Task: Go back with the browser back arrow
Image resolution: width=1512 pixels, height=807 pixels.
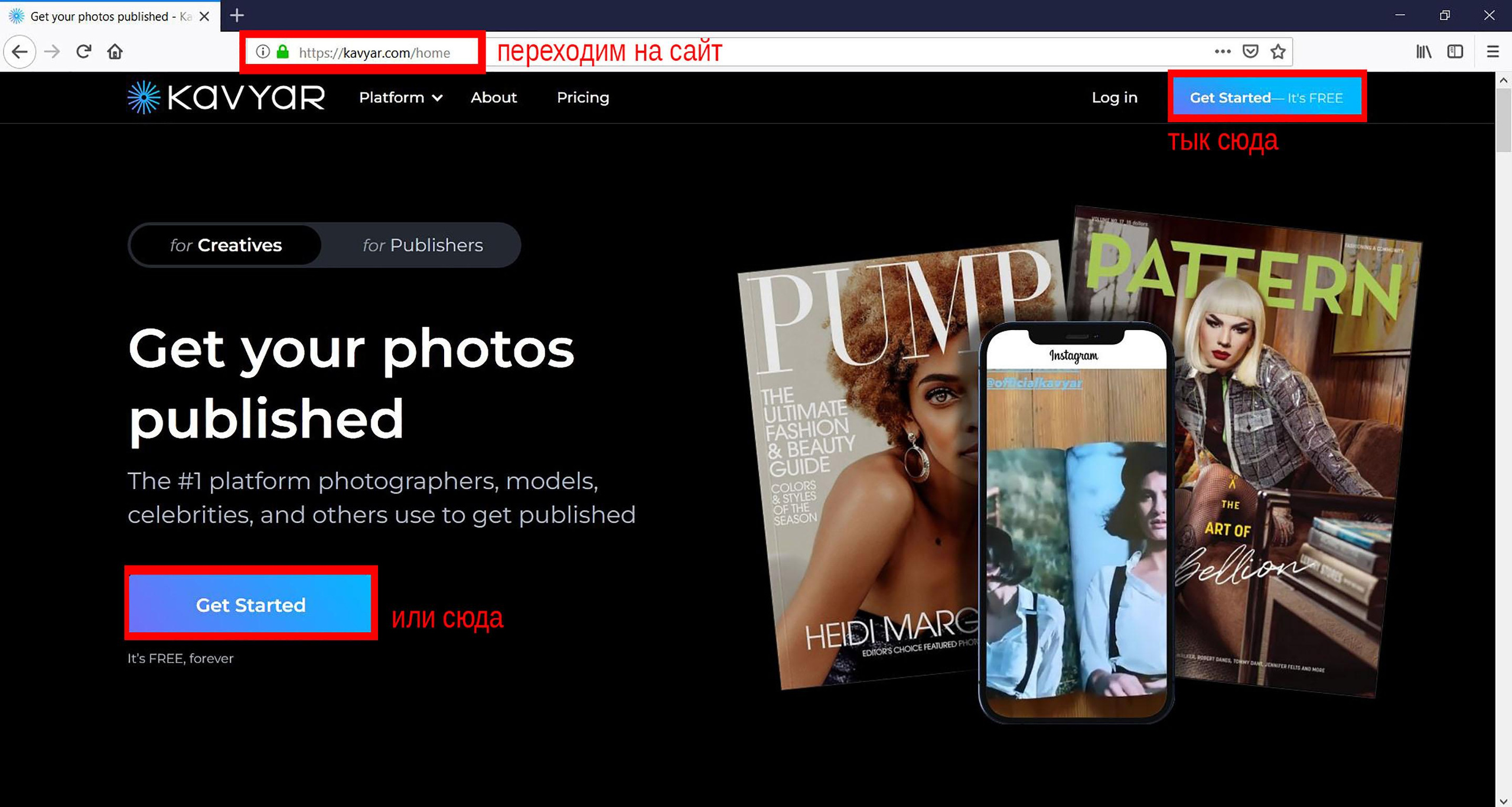Action: click(19, 52)
